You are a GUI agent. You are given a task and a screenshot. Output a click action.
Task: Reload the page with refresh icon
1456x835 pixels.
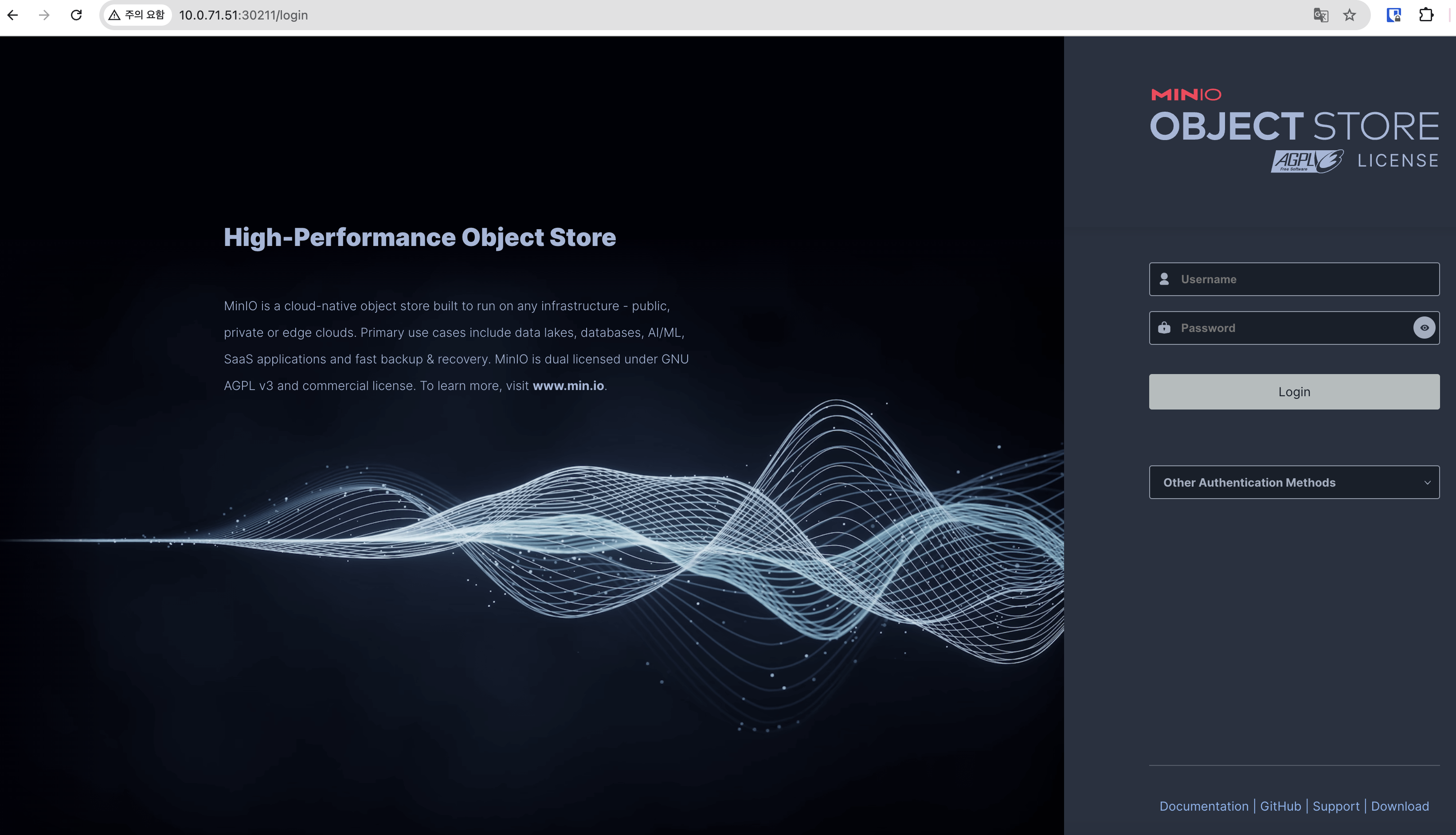tap(76, 15)
